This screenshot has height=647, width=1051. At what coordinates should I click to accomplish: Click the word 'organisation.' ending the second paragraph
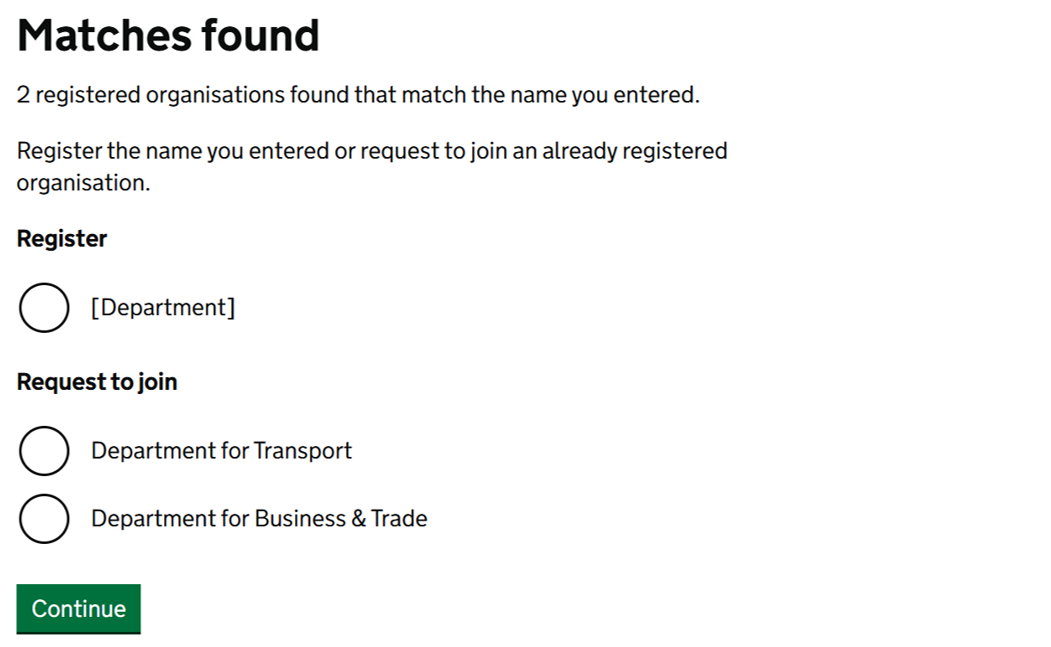83,184
